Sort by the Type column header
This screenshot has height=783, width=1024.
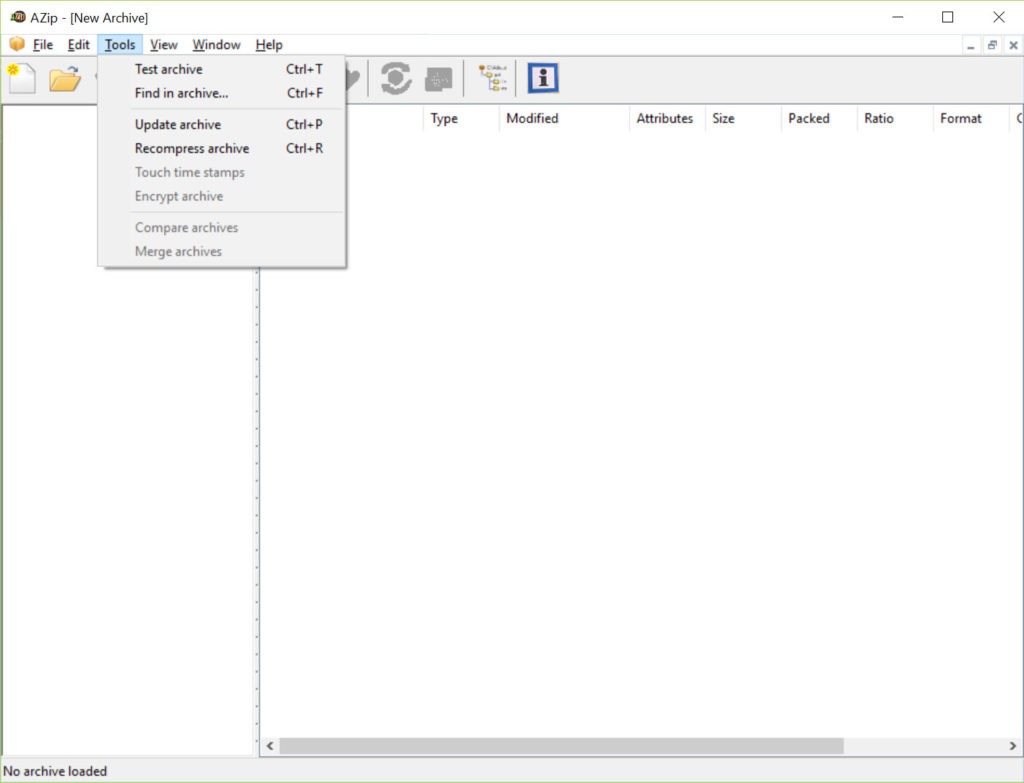tap(461, 118)
